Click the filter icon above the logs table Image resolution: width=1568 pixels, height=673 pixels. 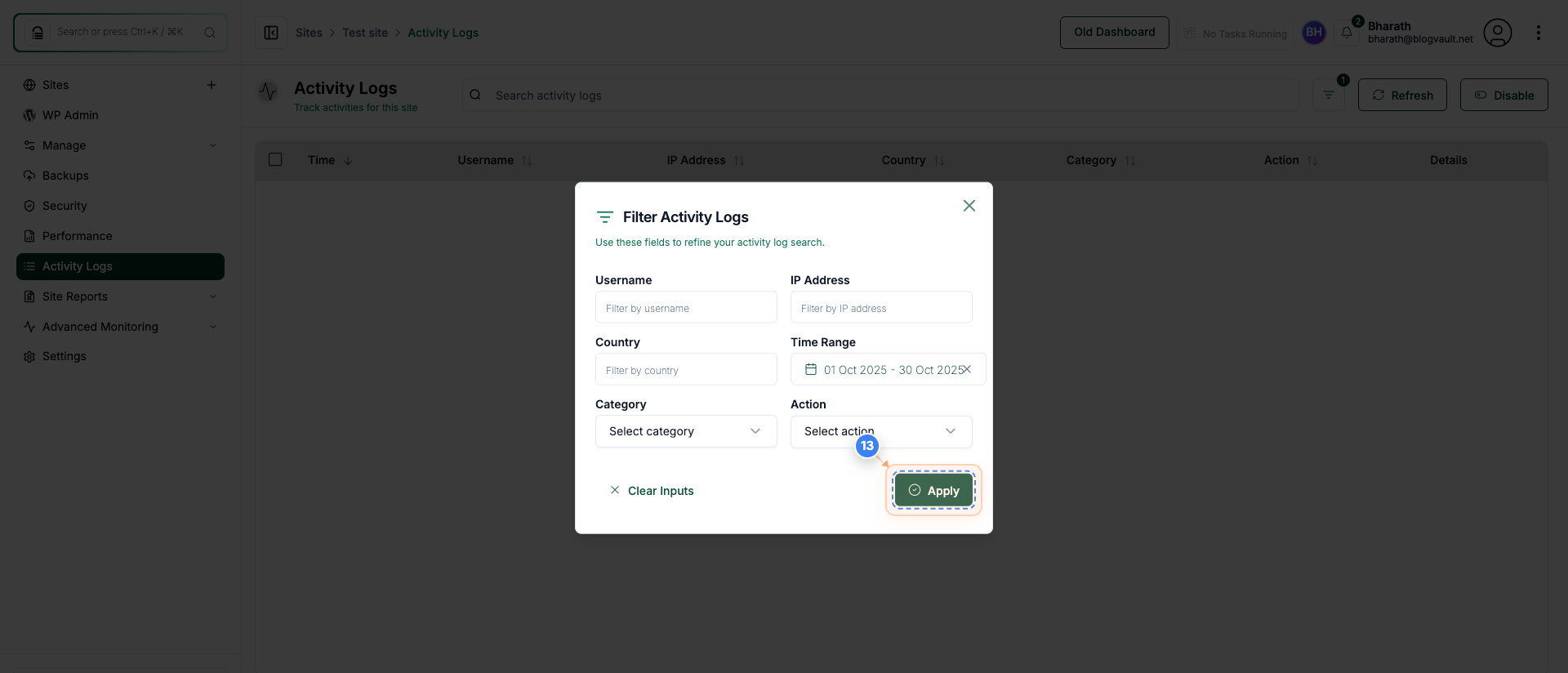[x=1328, y=95]
